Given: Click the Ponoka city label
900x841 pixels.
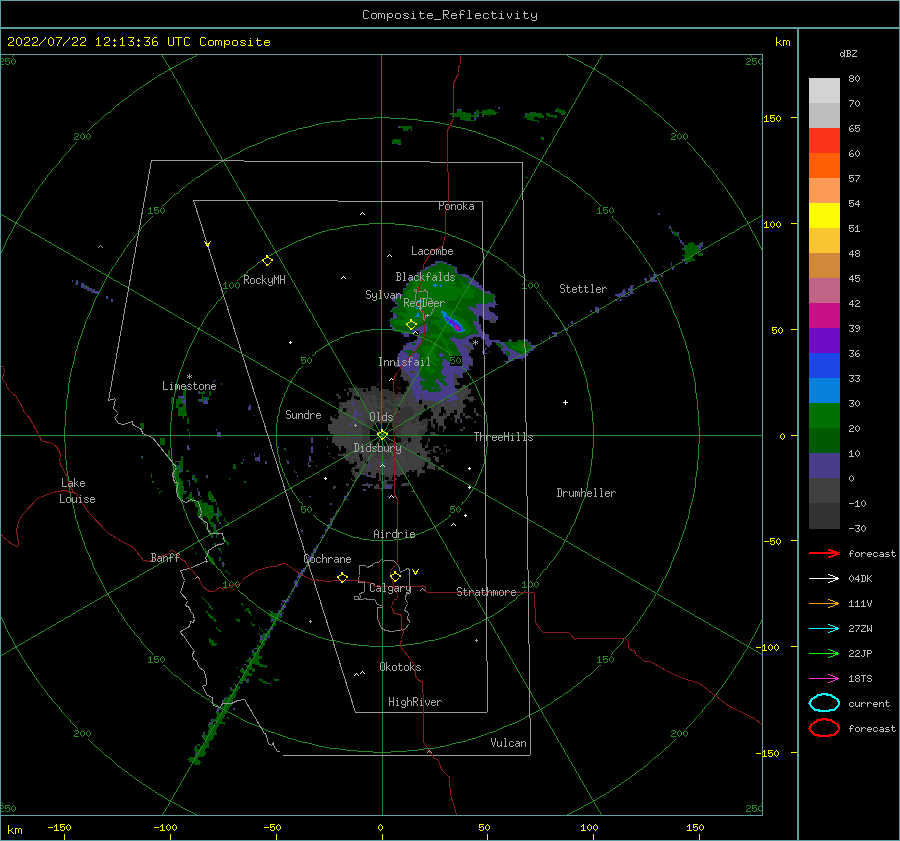Looking at the screenshot, I should tap(456, 206).
